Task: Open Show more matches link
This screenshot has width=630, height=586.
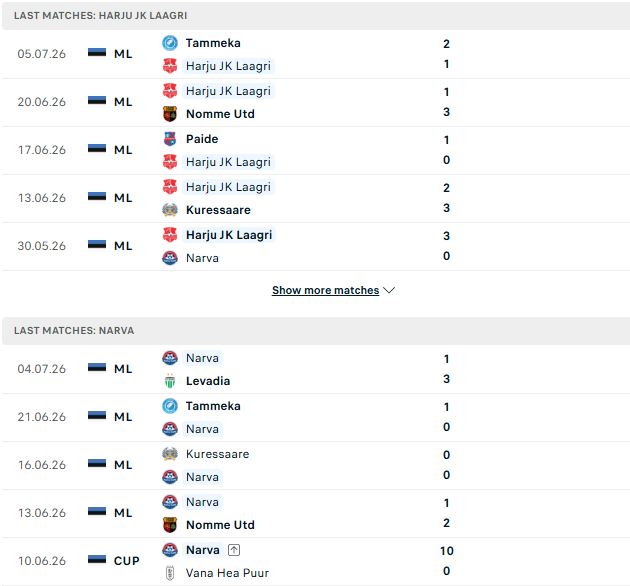Action: click(325, 290)
